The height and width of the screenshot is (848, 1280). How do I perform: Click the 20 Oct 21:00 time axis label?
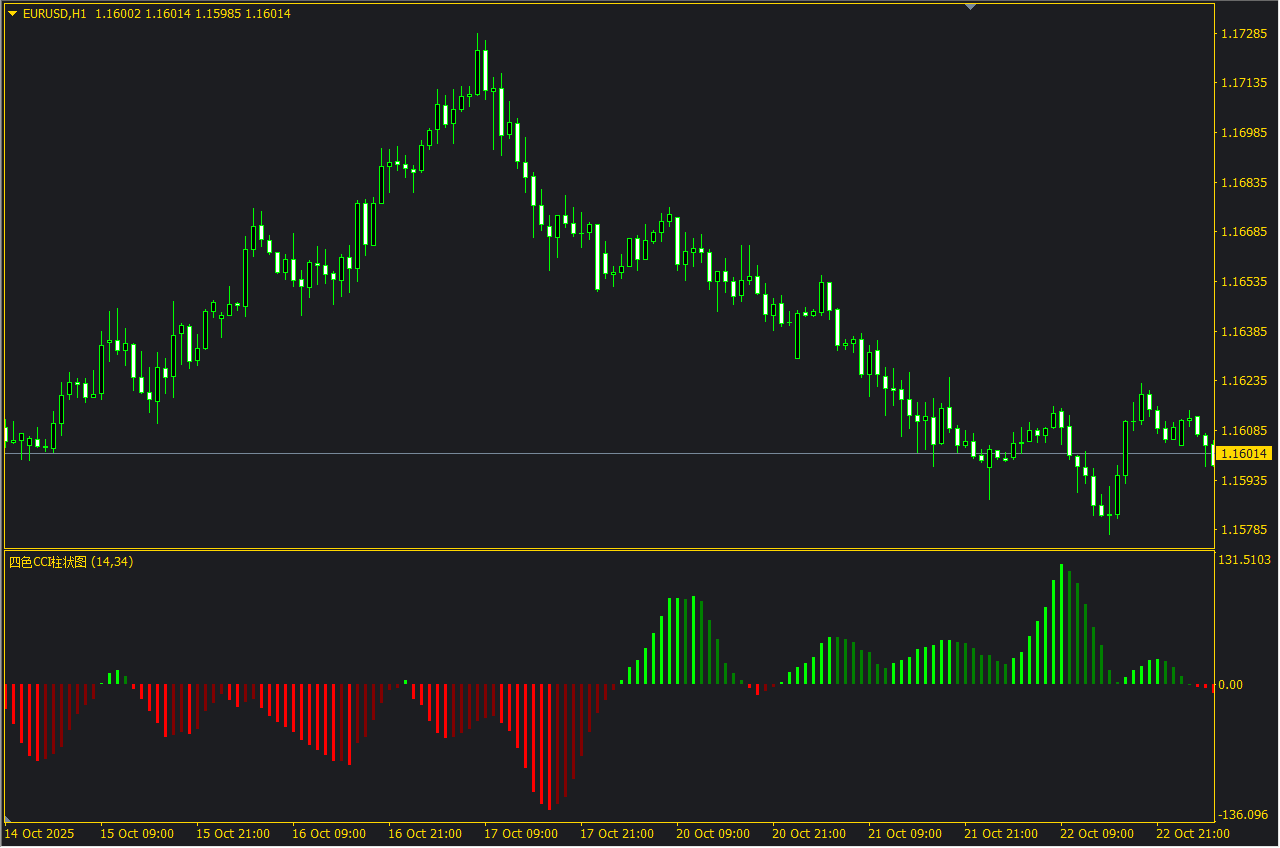point(808,833)
